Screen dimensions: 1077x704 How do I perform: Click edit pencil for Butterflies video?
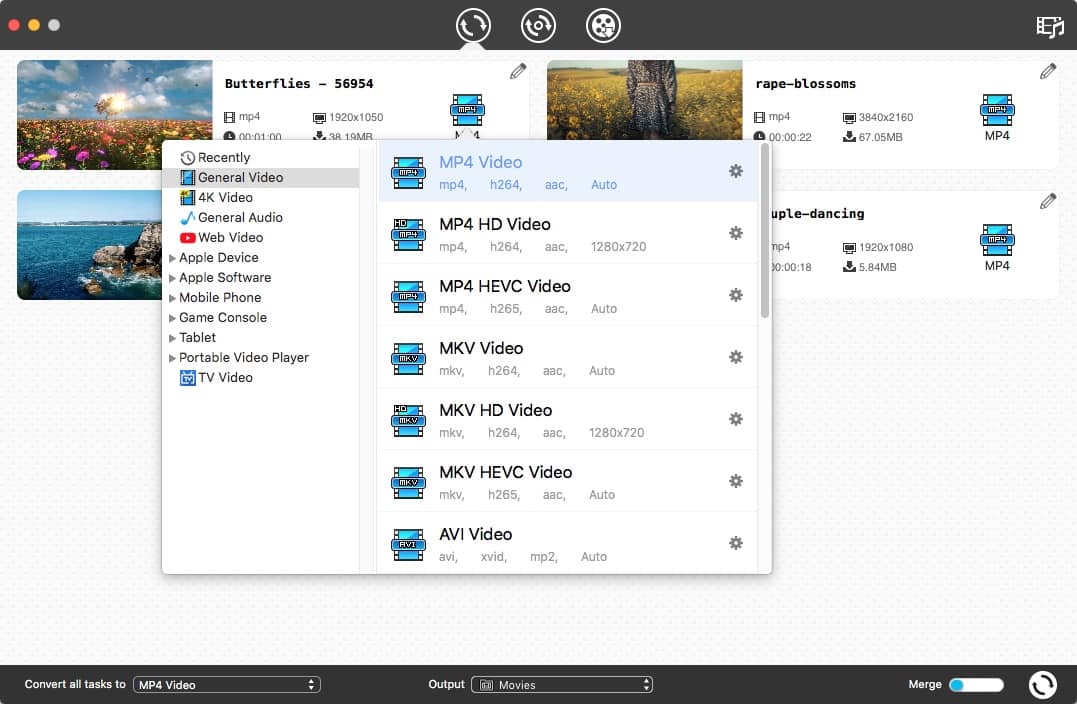(x=518, y=70)
